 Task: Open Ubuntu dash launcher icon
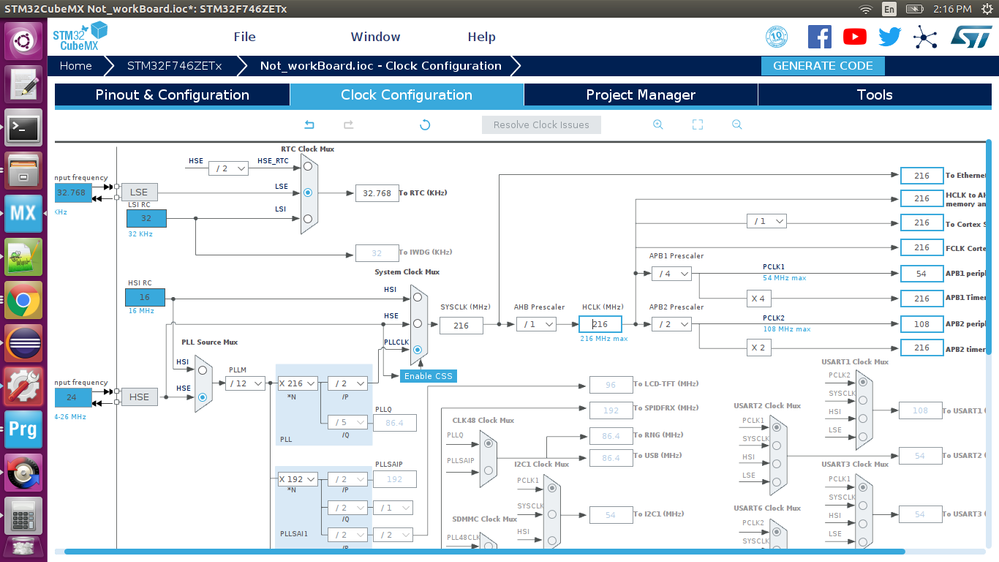[x=24, y=42]
